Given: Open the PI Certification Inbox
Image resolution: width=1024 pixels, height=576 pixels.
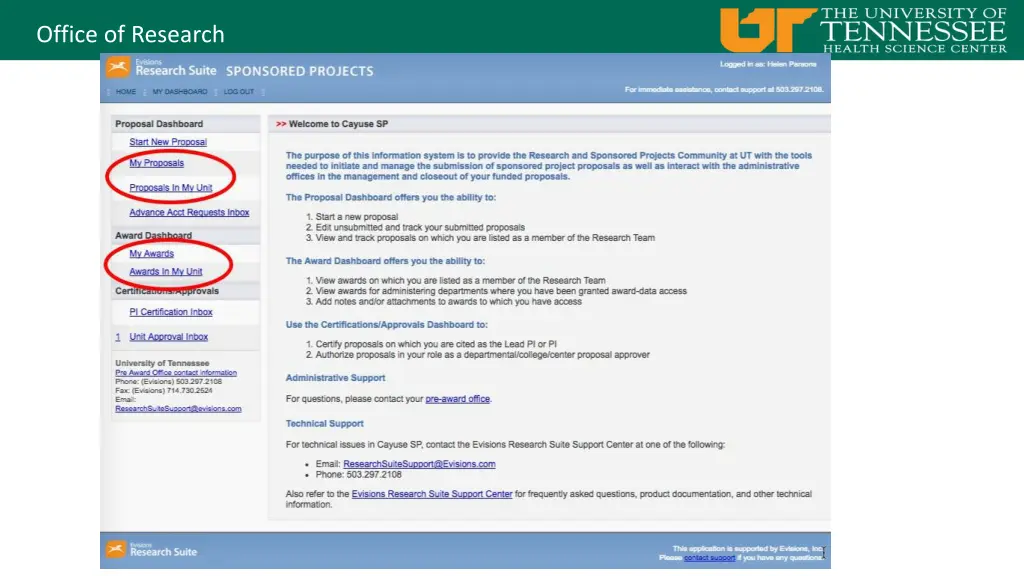Looking at the screenshot, I should pyautogui.click(x=171, y=312).
